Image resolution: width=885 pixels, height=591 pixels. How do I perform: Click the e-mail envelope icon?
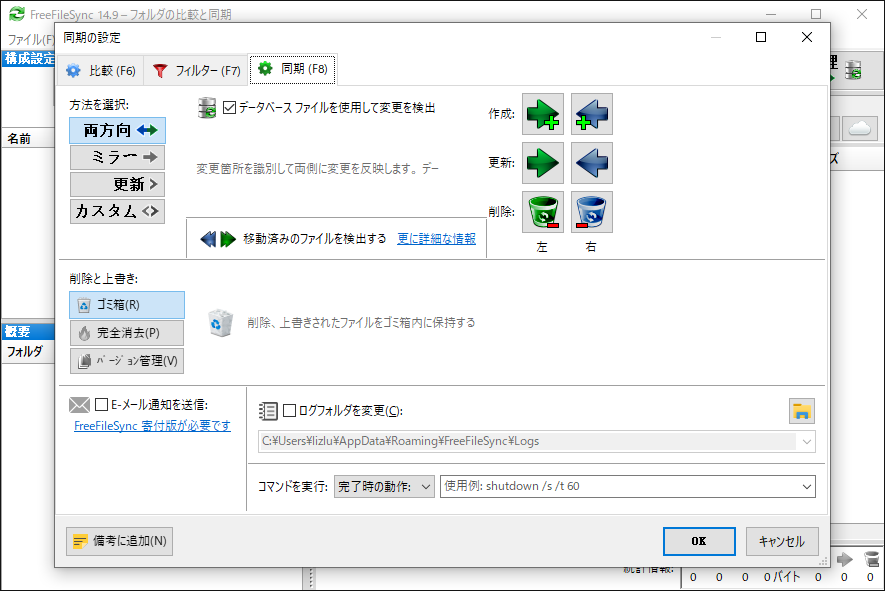[x=80, y=405]
